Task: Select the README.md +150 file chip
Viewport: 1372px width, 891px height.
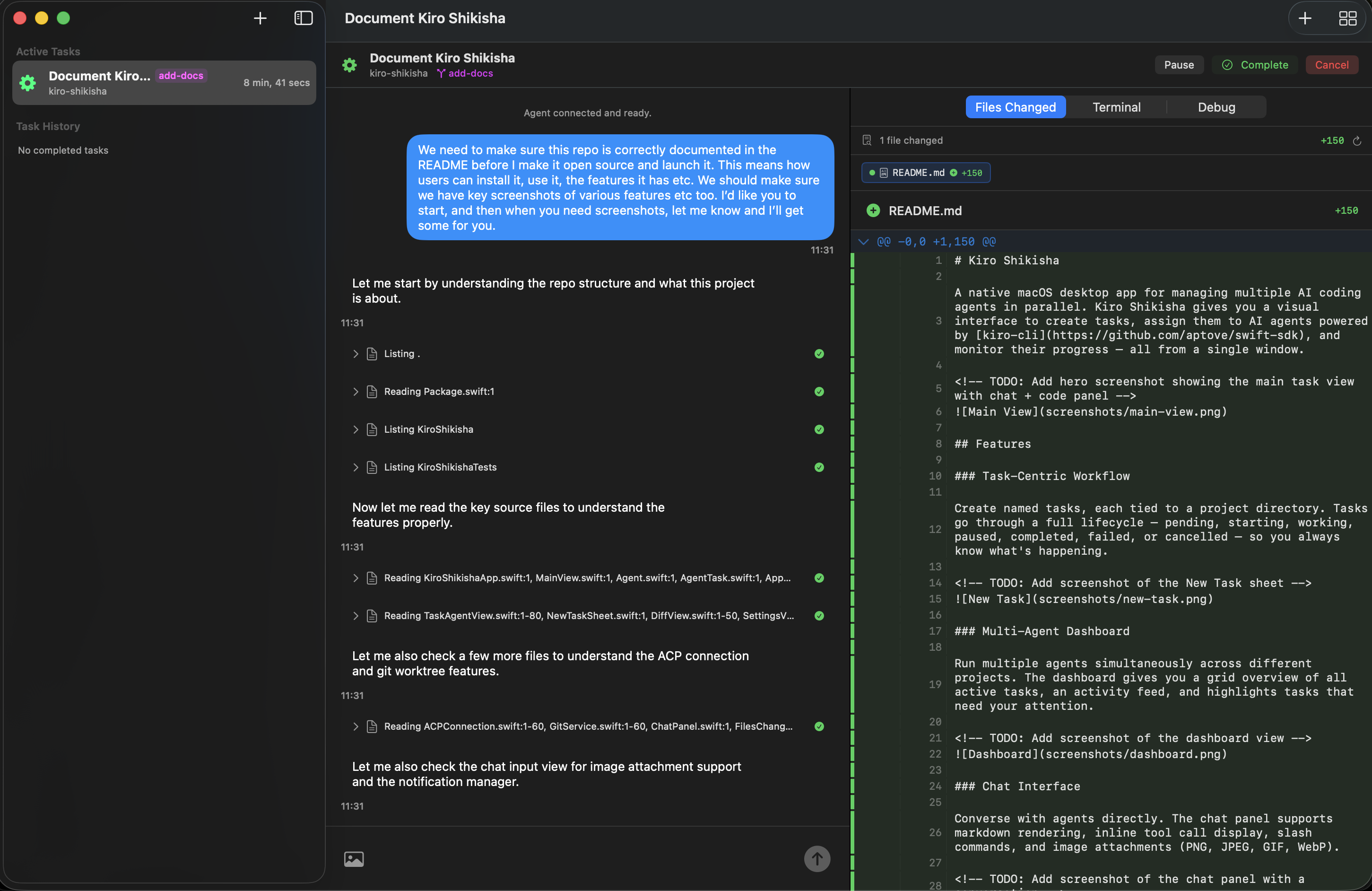Action: (x=925, y=173)
